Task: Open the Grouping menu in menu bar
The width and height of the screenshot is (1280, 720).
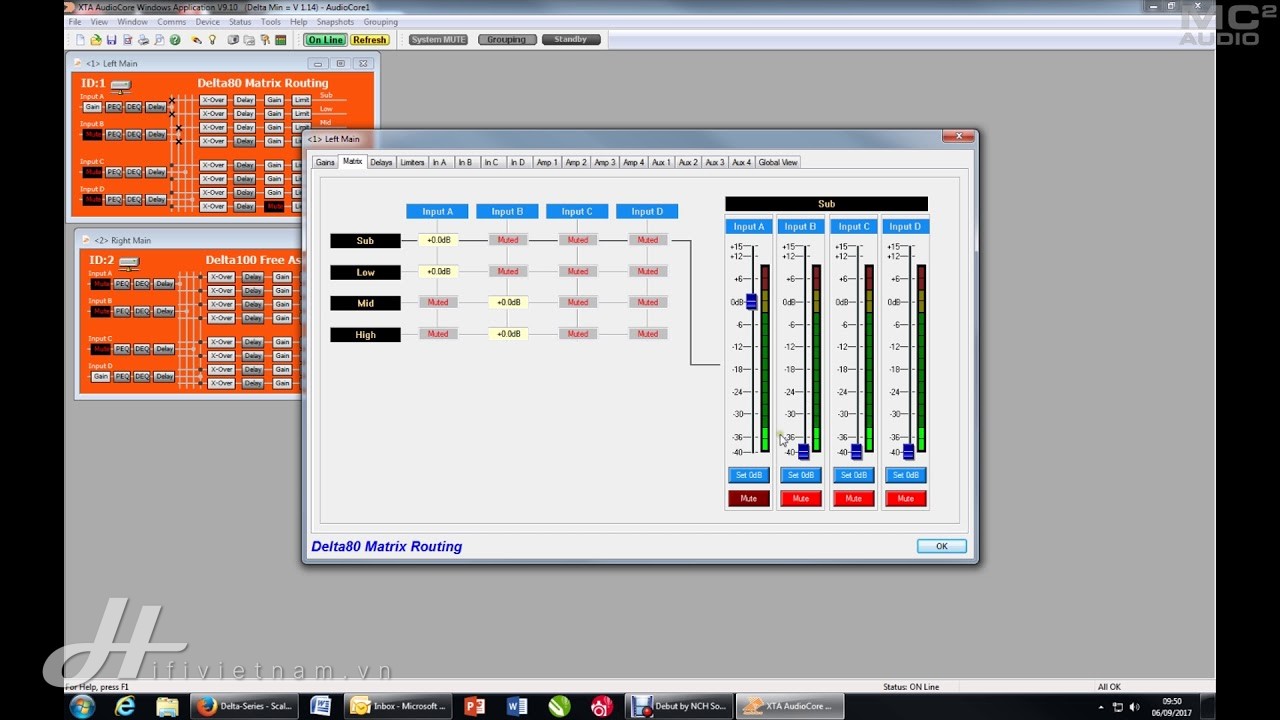Action: [x=381, y=21]
